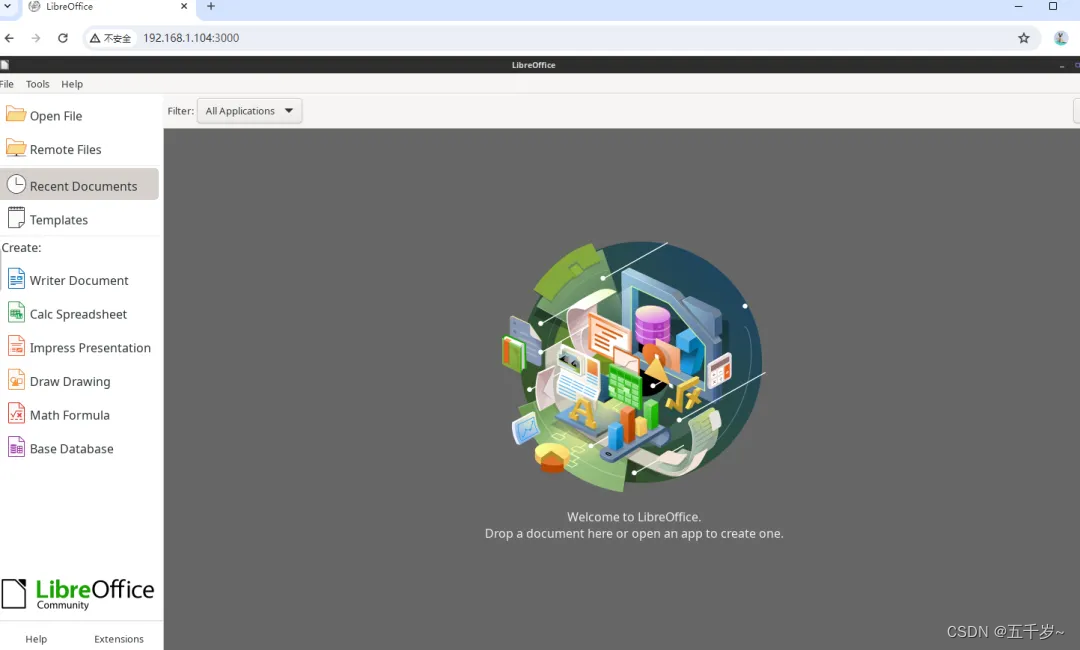This screenshot has height=650, width=1080.
Task: Click the browser back arrow
Action: [x=9, y=38]
